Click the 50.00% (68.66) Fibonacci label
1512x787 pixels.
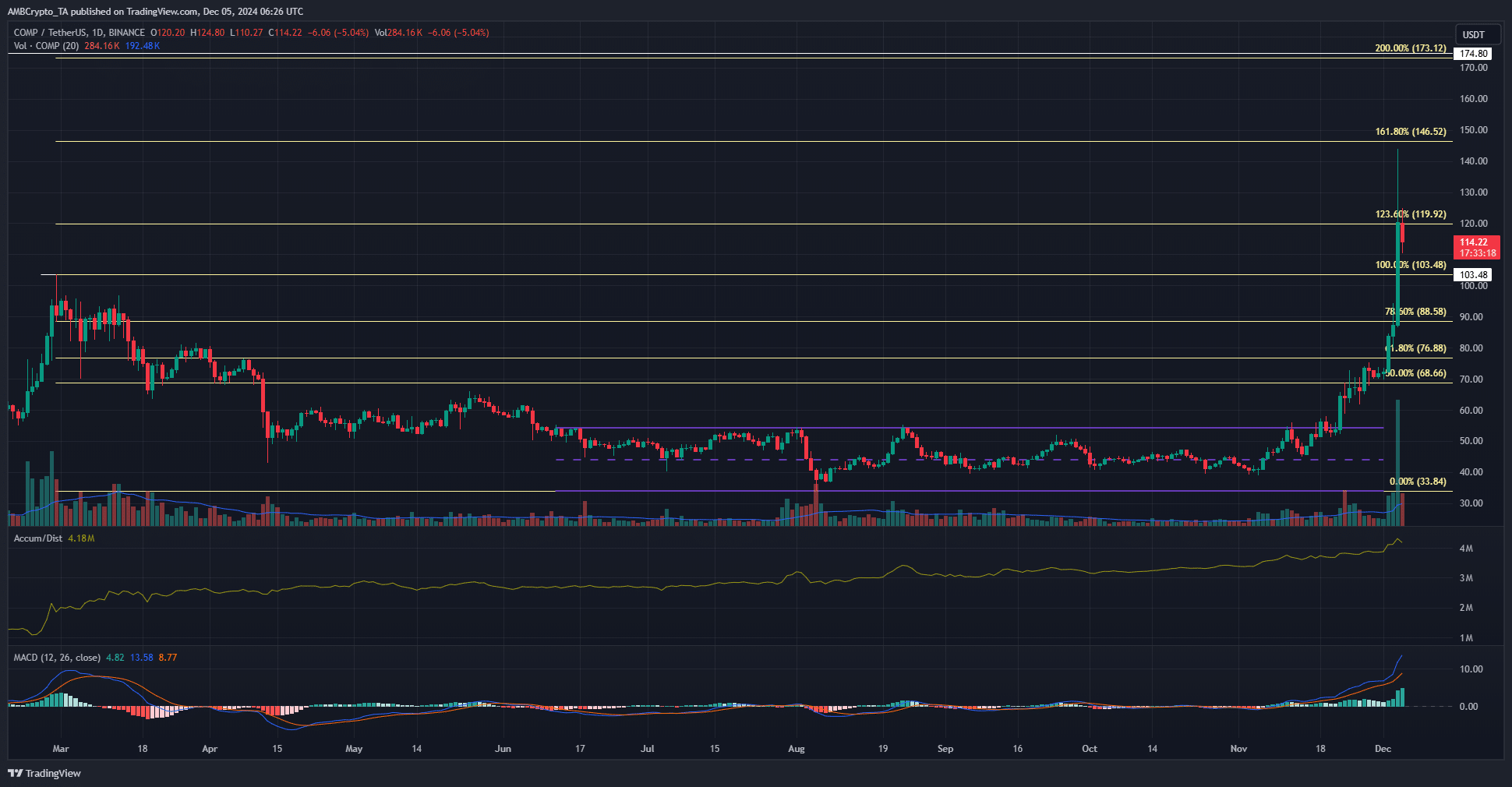(1415, 373)
